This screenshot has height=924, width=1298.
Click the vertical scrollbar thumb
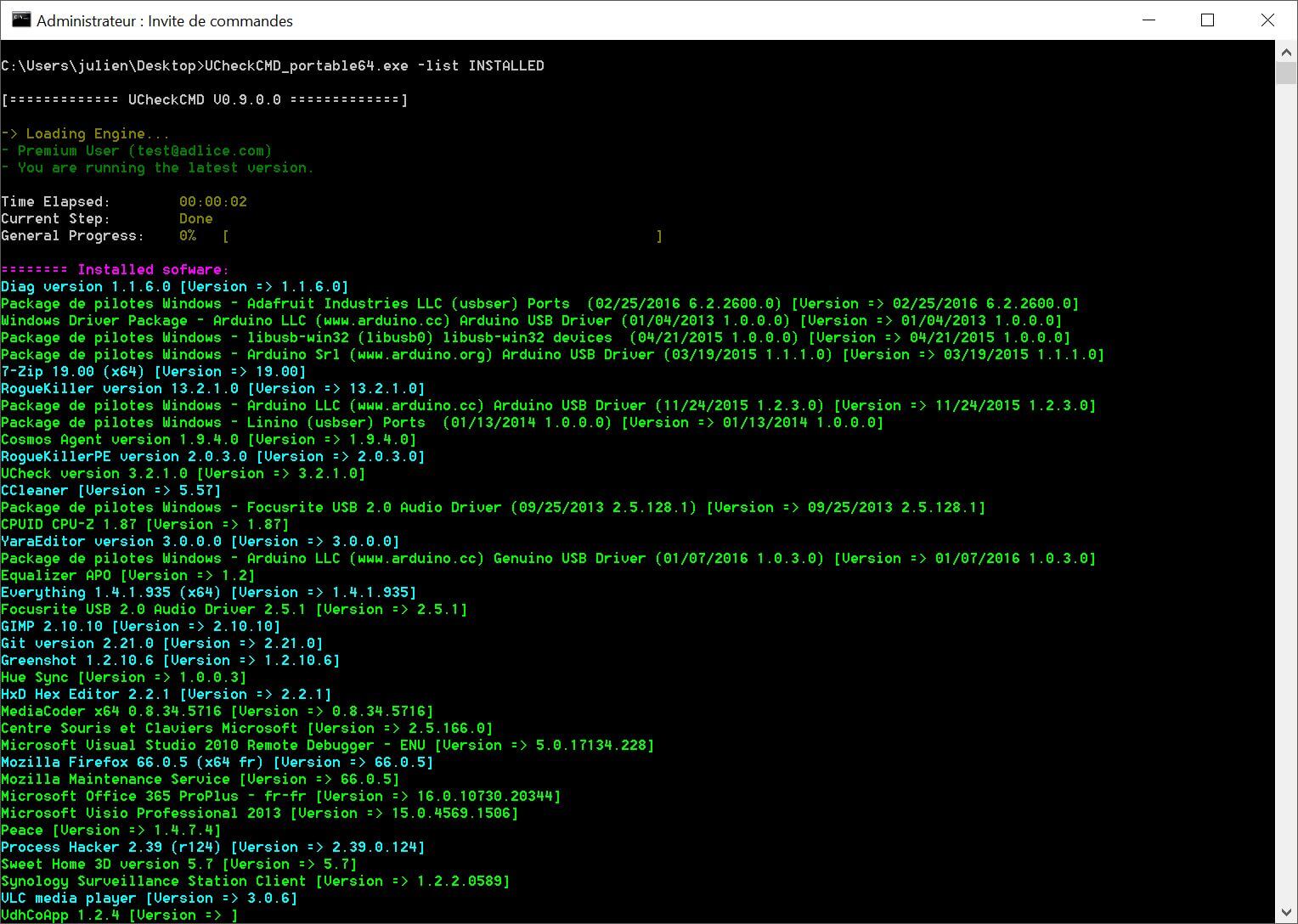[1286, 71]
